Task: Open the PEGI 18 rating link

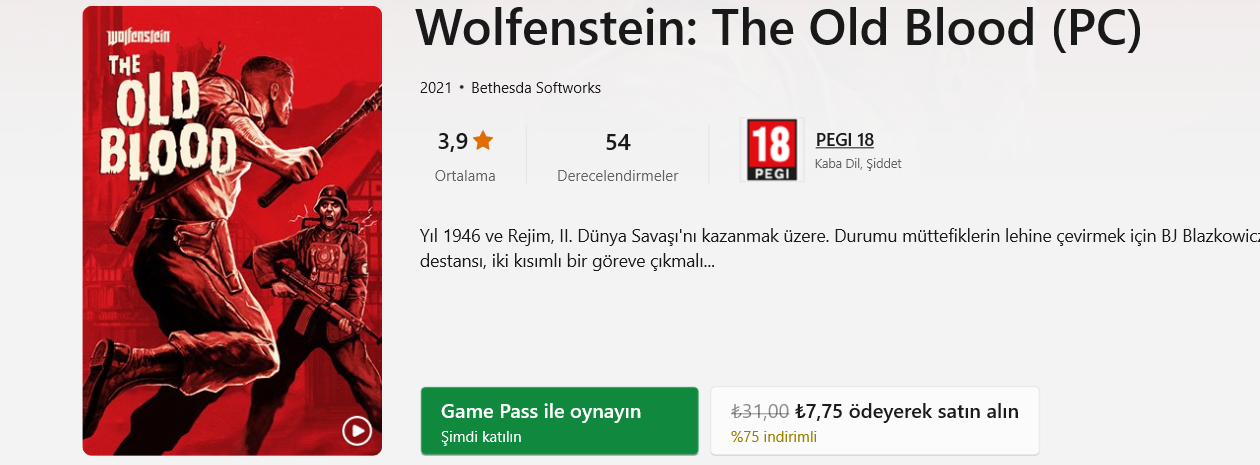Action: [x=845, y=140]
